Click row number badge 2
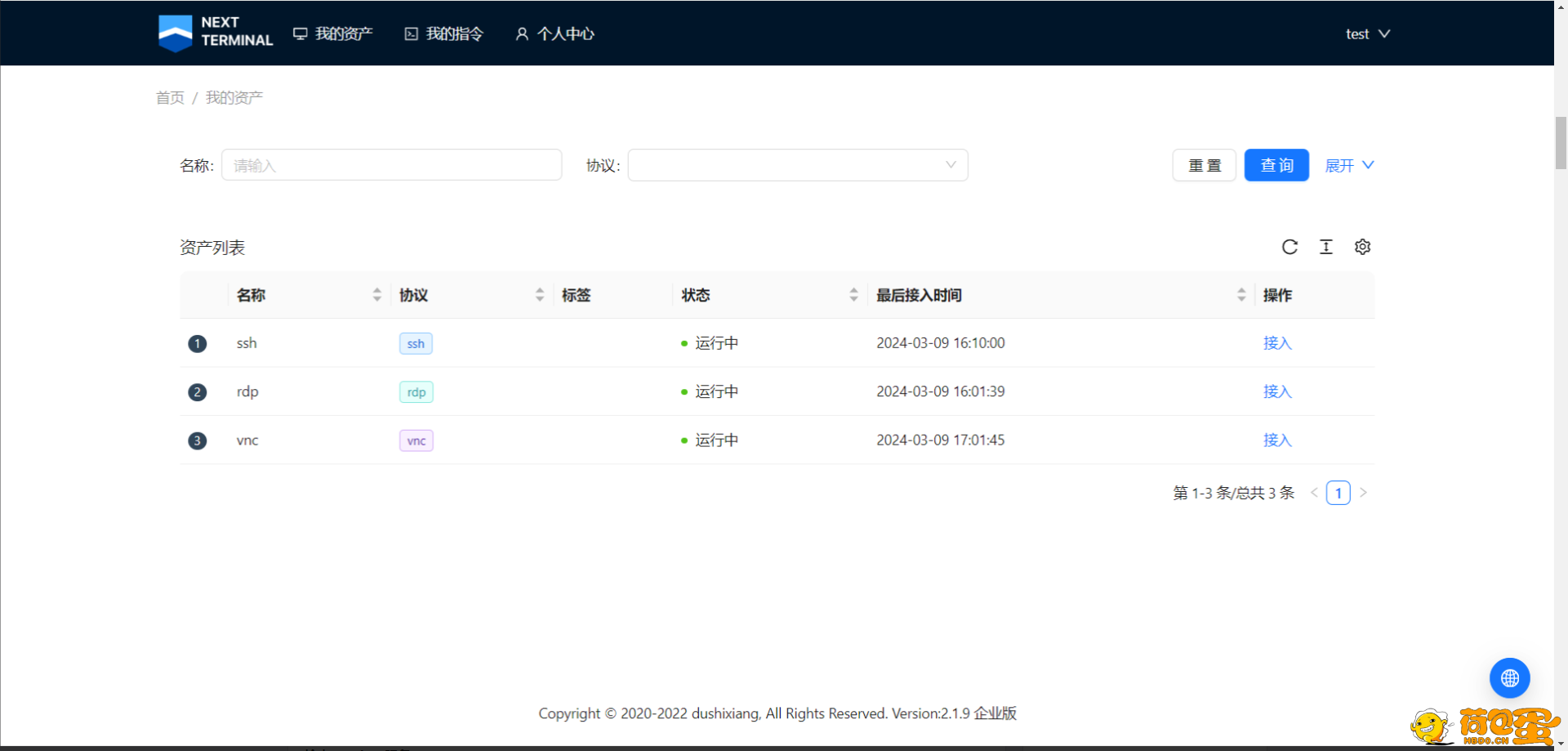 tap(197, 392)
